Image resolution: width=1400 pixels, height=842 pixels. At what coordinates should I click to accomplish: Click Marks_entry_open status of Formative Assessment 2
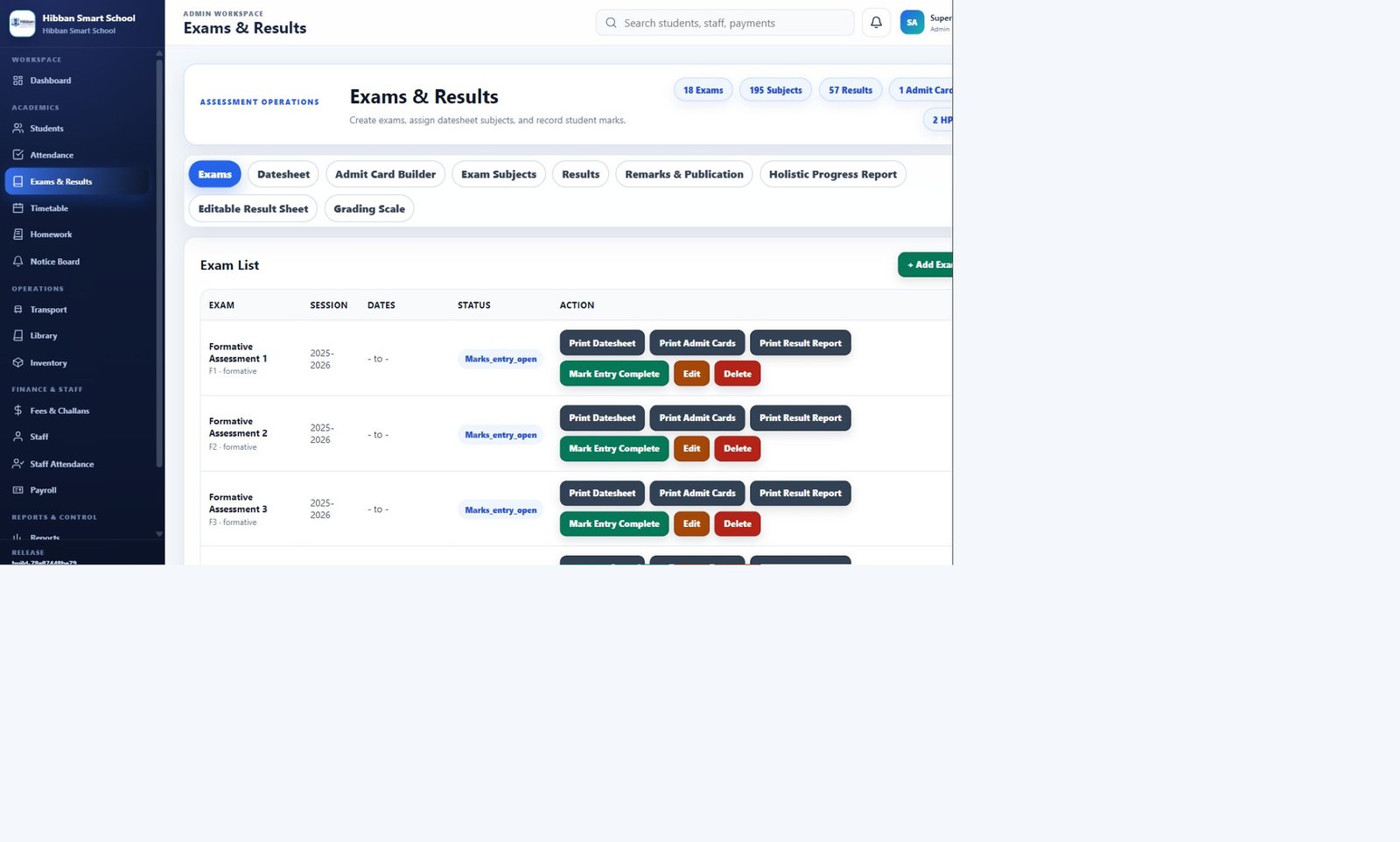click(500, 435)
